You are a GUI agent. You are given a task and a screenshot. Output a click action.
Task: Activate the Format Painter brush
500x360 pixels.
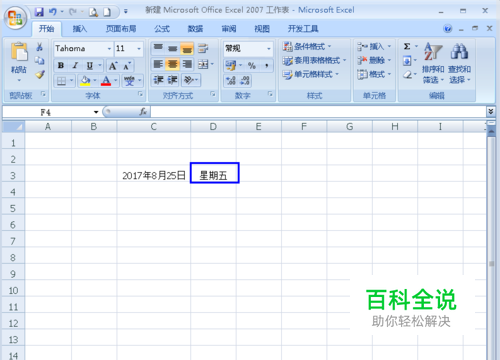pos(40,74)
